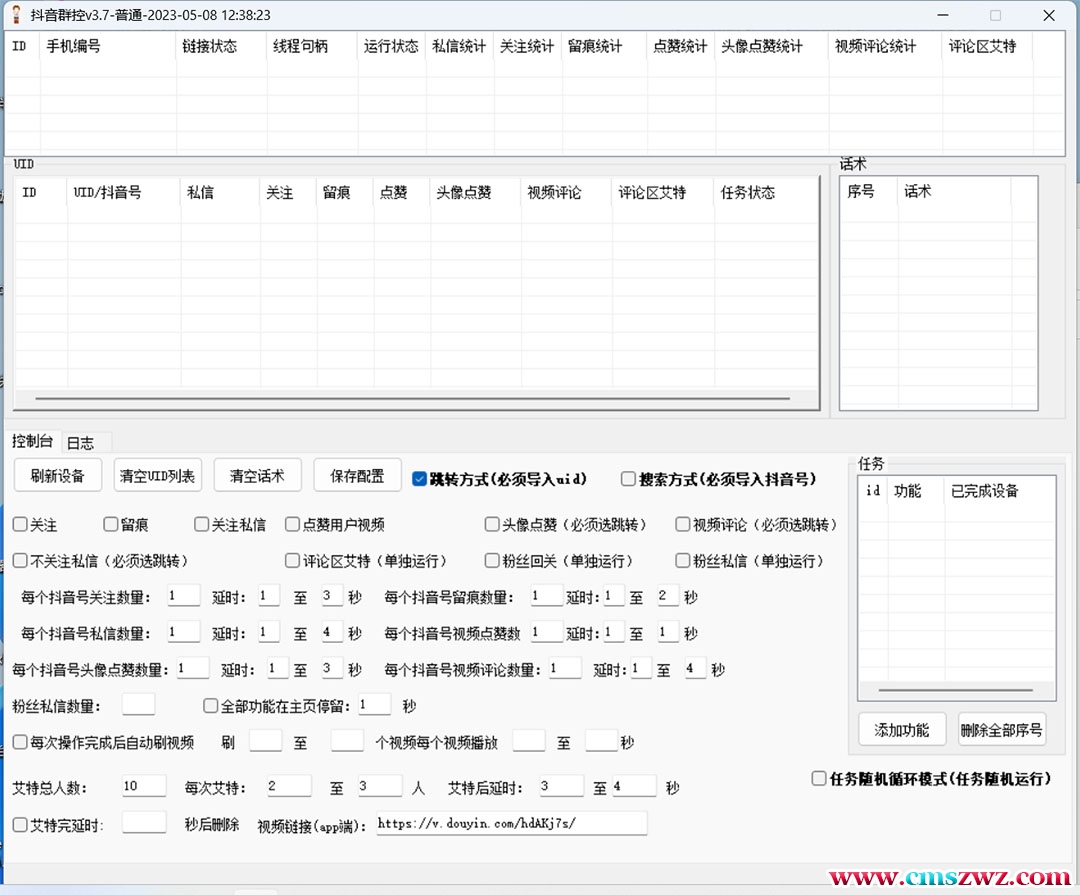The width and height of the screenshot is (1080, 895).
Task: Click the 视频链接 URL input field
Action: [x=511, y=824]
